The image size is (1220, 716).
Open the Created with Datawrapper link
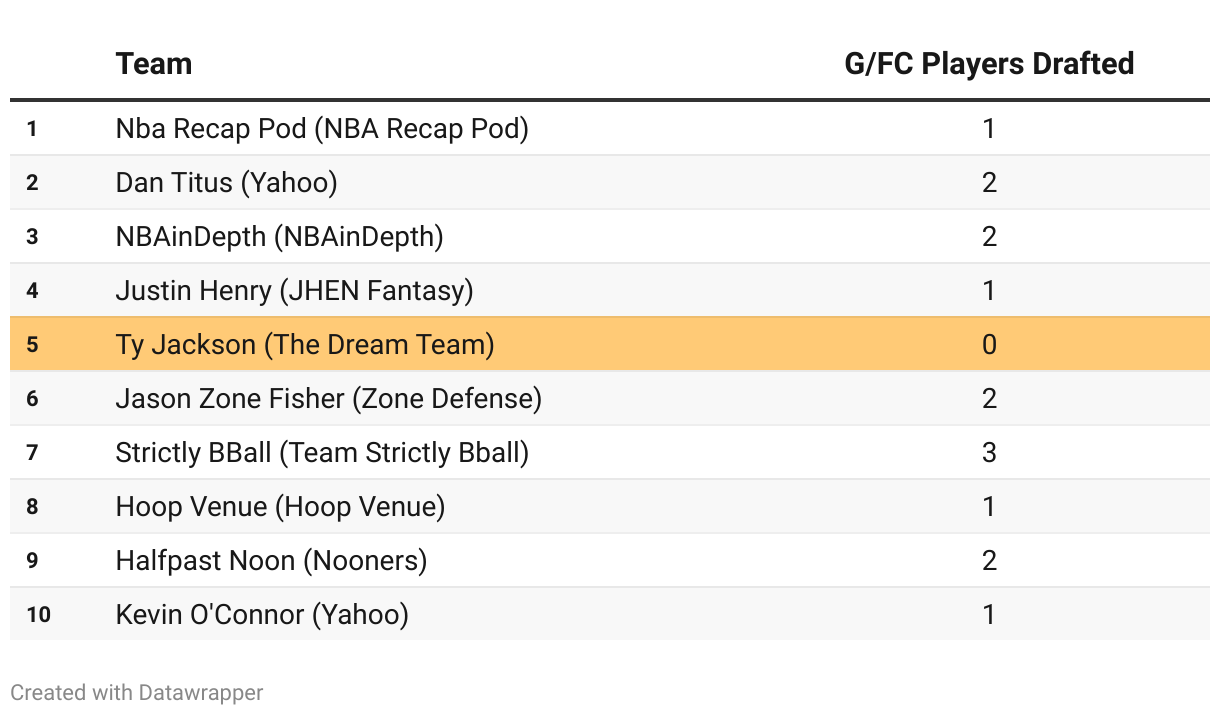click(x=137, y=692)
